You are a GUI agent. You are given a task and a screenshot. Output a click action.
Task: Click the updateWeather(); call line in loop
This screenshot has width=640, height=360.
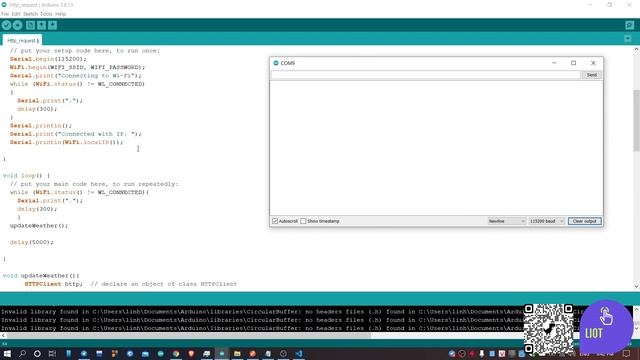[39, 226]
